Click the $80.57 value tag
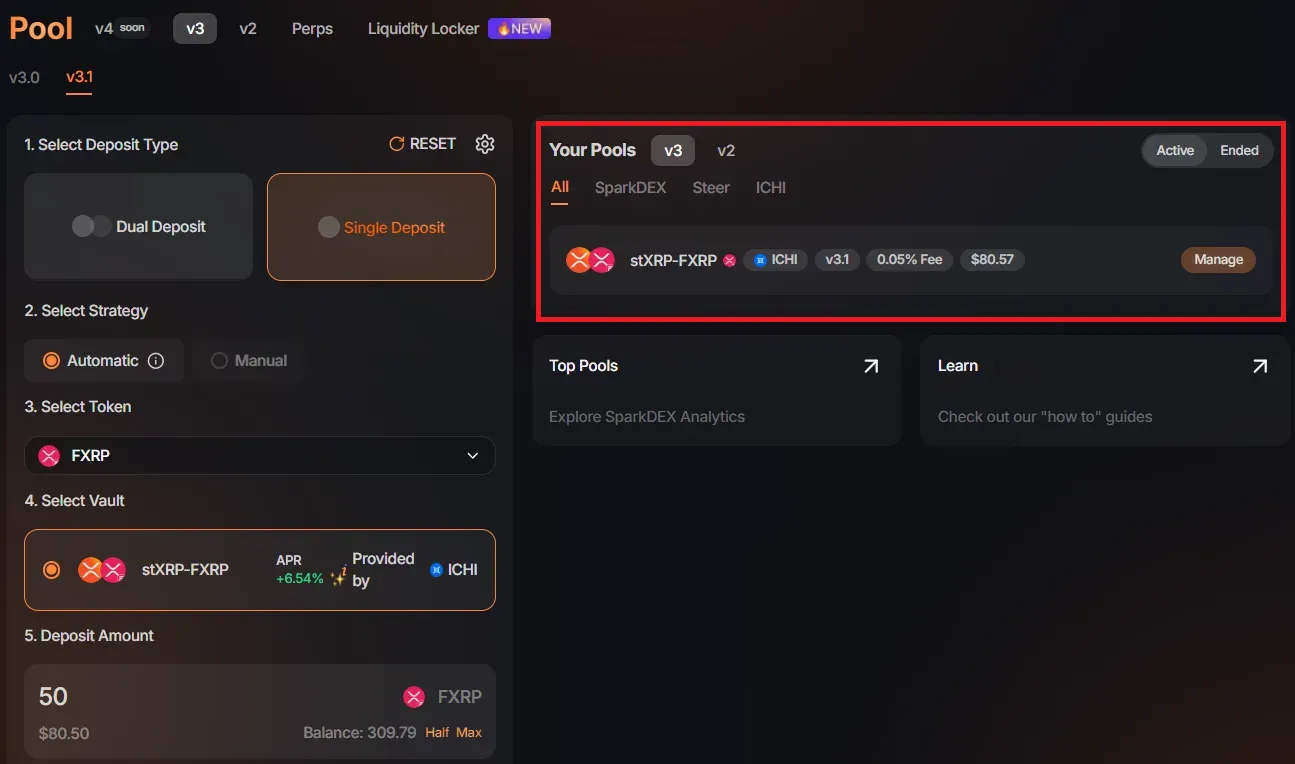Image resolution: width=1295 pixels, height=764 pixels. pos(992,260)
